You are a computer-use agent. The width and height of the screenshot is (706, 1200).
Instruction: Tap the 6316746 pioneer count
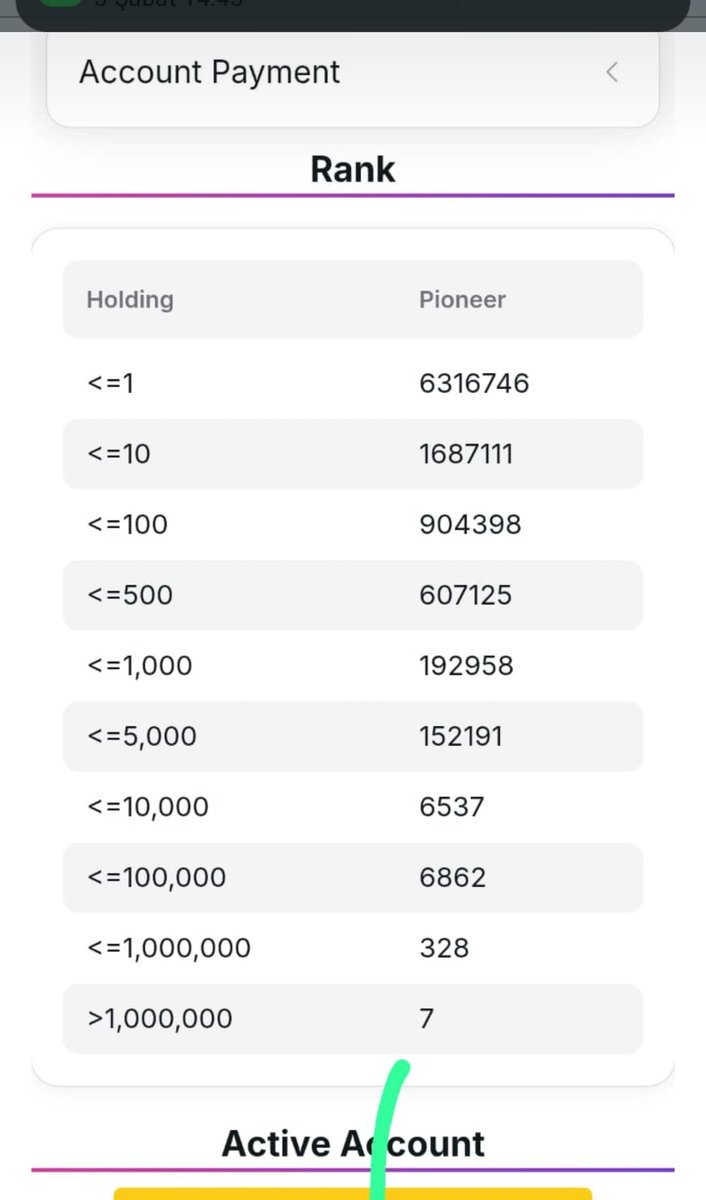pyautogui.click(x=474, y=383)
